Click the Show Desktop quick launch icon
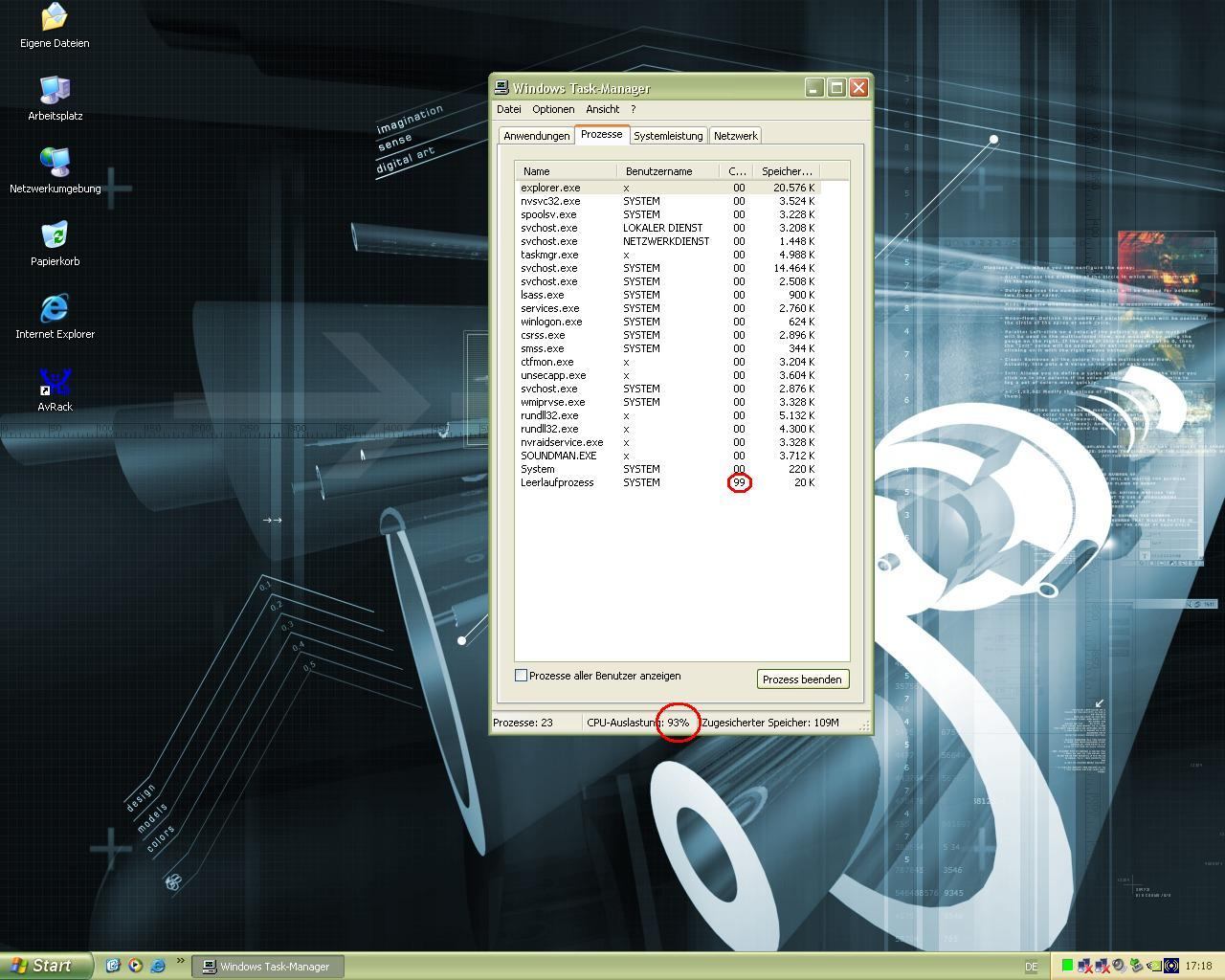 [x=112, y=966]
